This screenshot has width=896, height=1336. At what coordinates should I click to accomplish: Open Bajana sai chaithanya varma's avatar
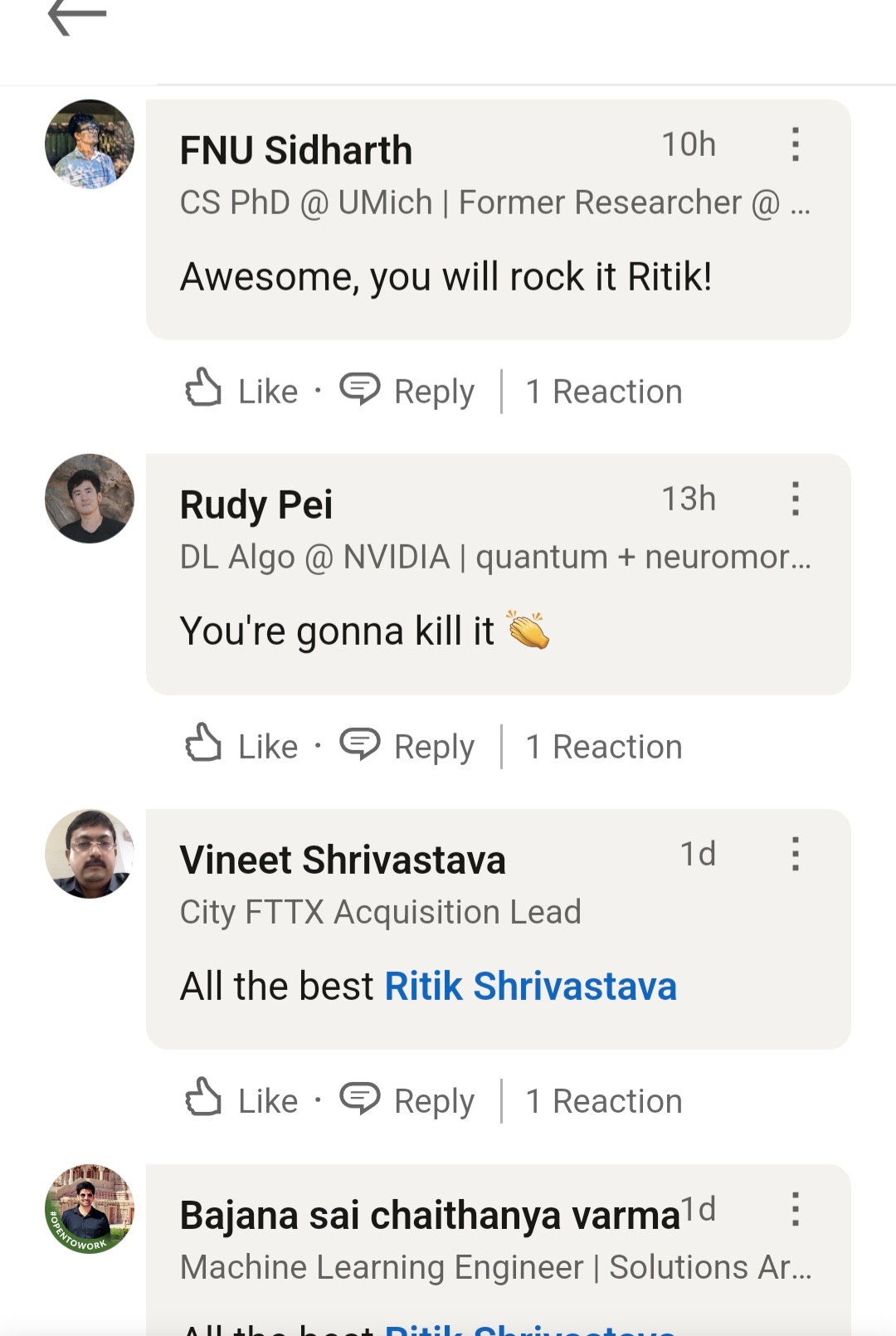[90, 1208]
